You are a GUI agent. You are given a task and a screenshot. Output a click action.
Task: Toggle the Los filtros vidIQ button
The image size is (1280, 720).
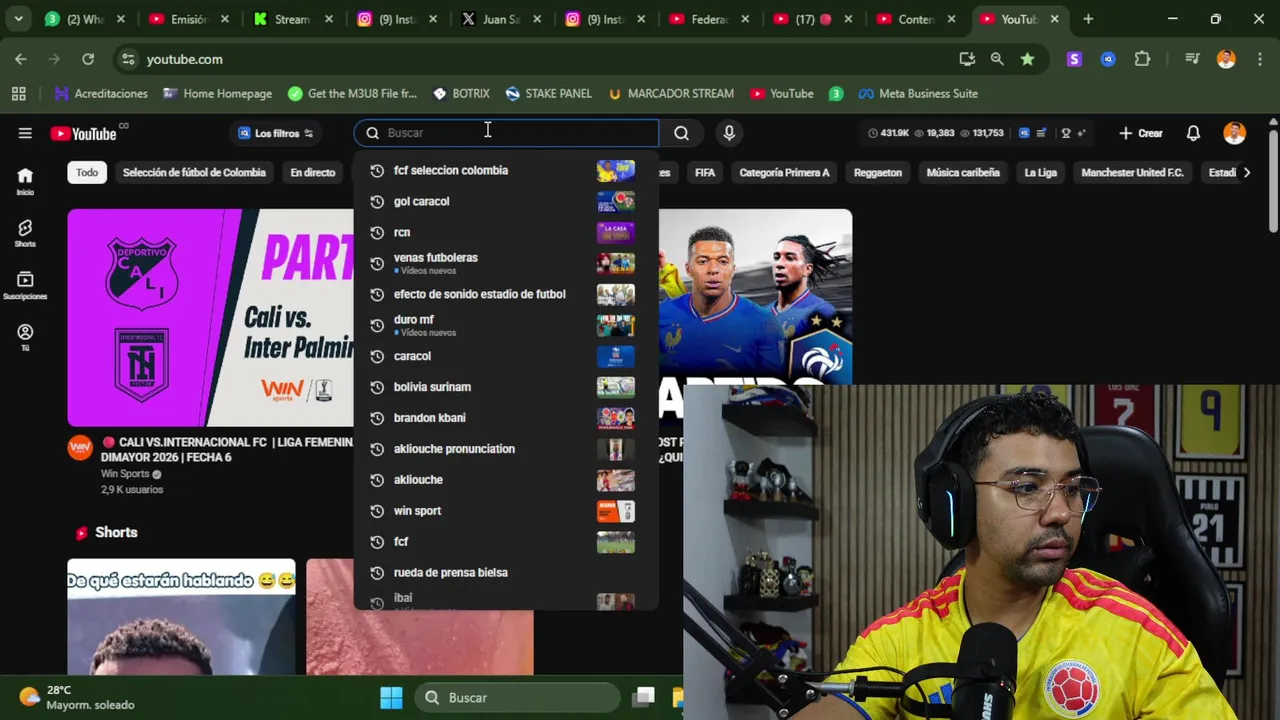click(275, 133)
